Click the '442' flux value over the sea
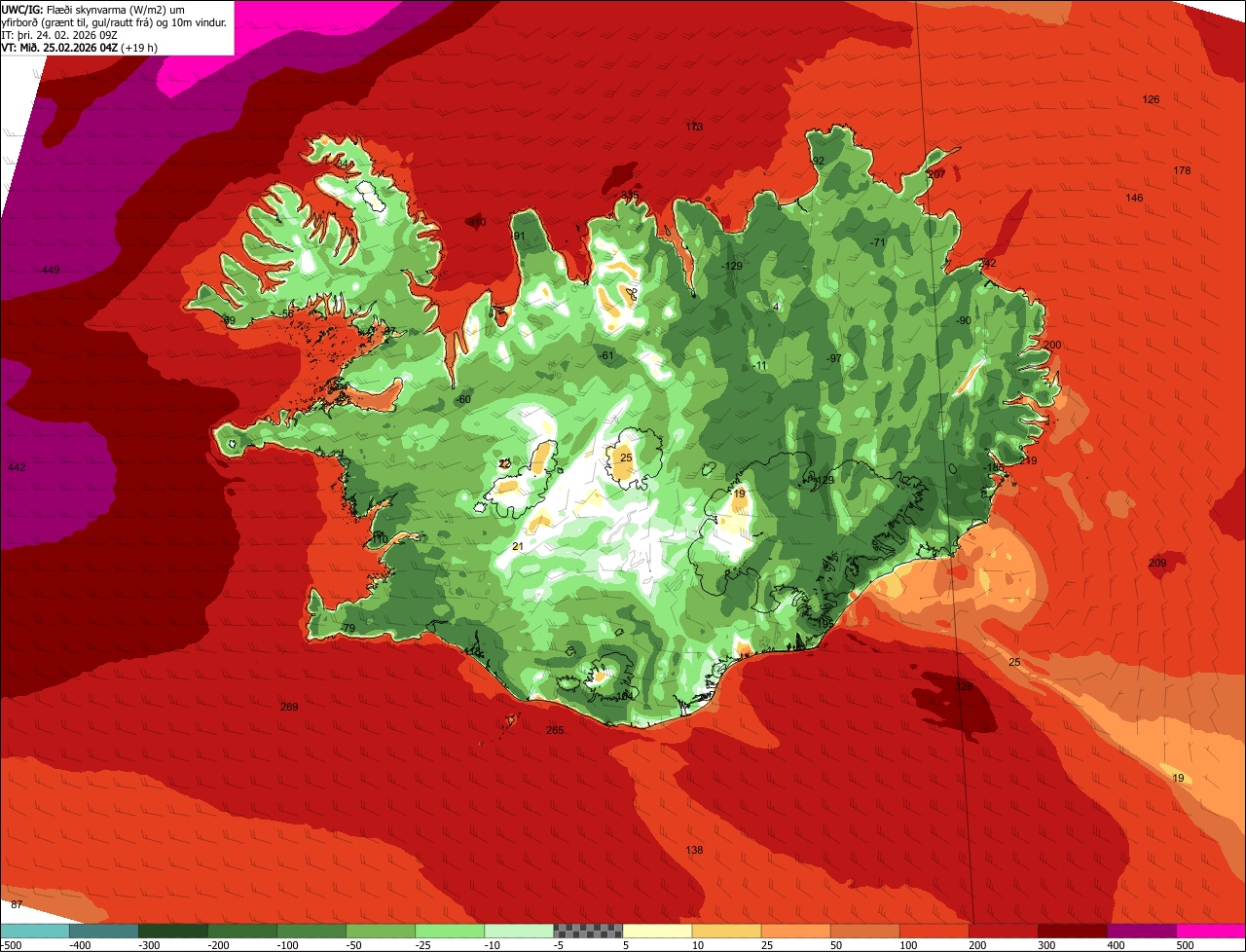This screenshot has width=1246, height=952. tap(17, 468)
